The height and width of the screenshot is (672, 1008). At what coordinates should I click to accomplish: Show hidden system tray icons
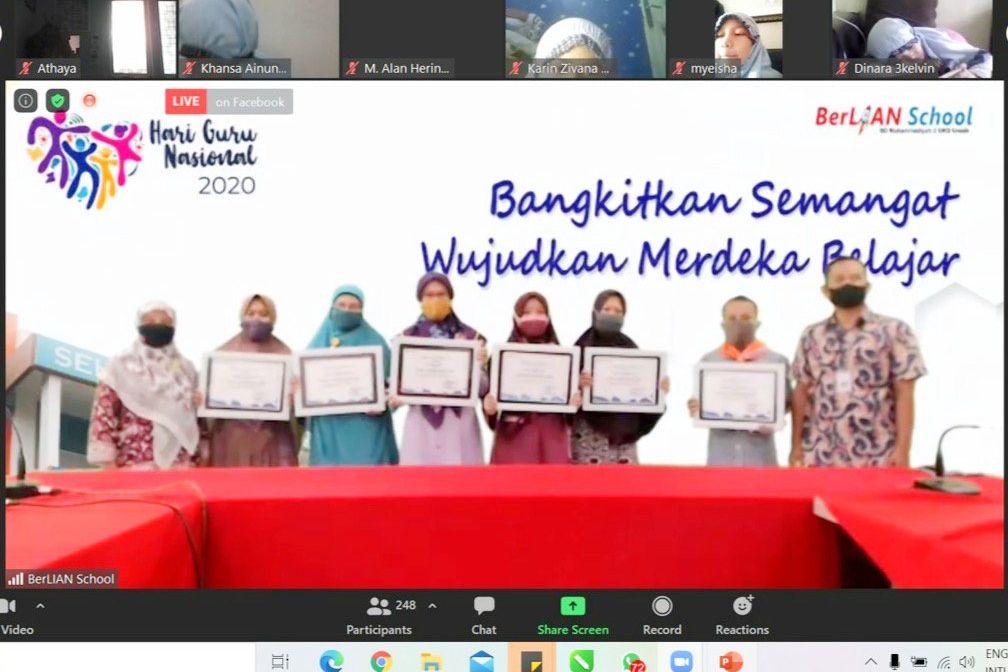pyautogui.click(x=870, y=662)
